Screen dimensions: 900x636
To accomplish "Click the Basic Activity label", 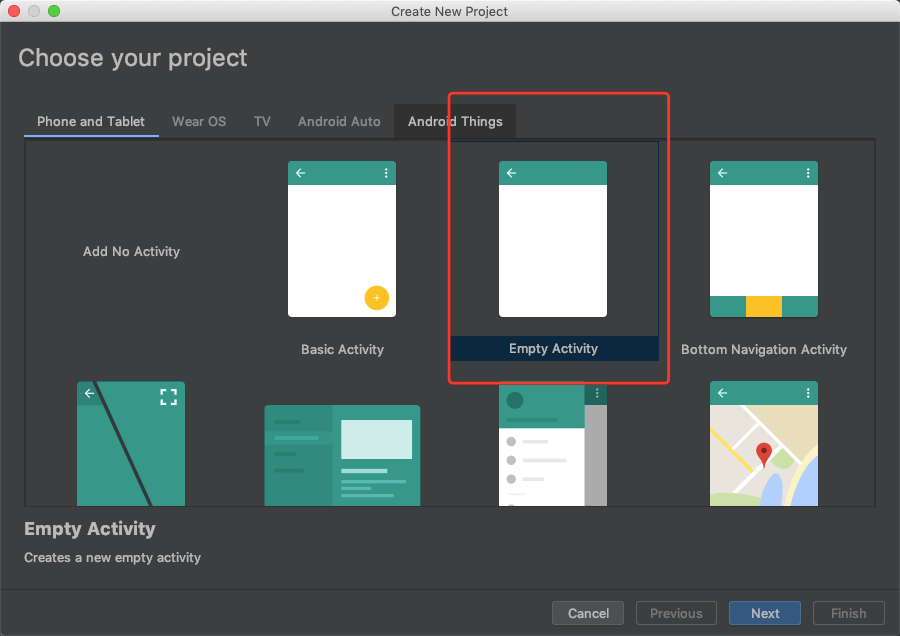I will (x=342, y=350).
